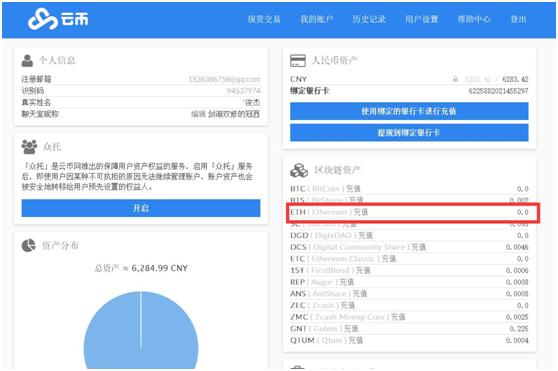The height and width of the screenshot is (371, 558).
Task: Click 使用绑定的银行卡进行充值 button
Action: point(409,111)
